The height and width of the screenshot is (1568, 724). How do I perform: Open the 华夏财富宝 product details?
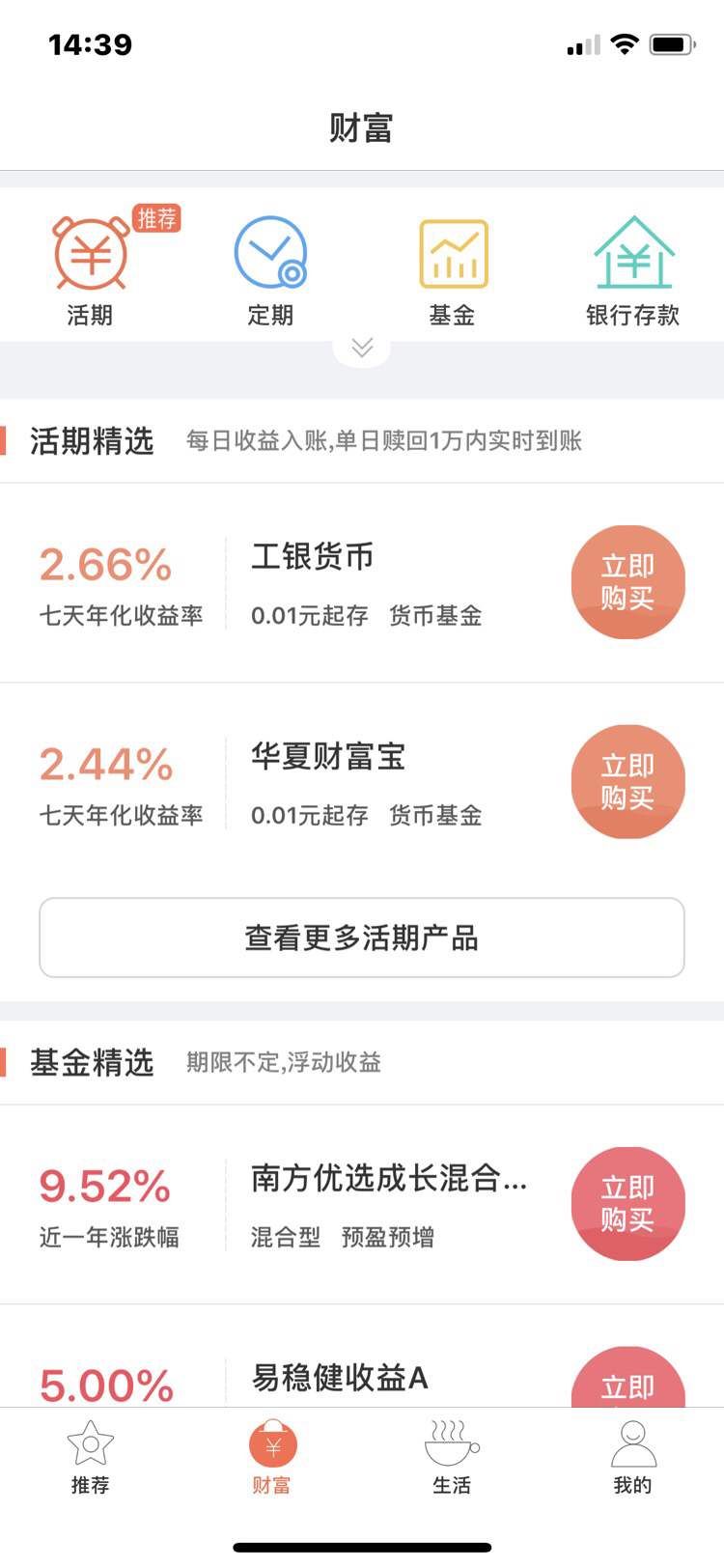[328, 757]
